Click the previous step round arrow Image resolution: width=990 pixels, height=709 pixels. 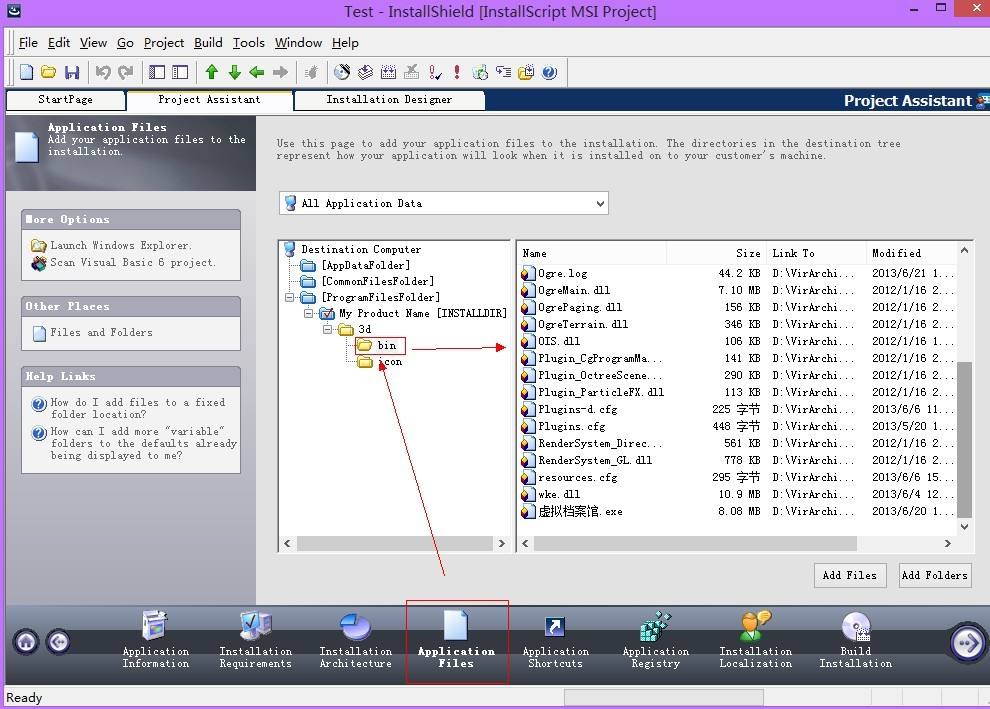[58, 642]
